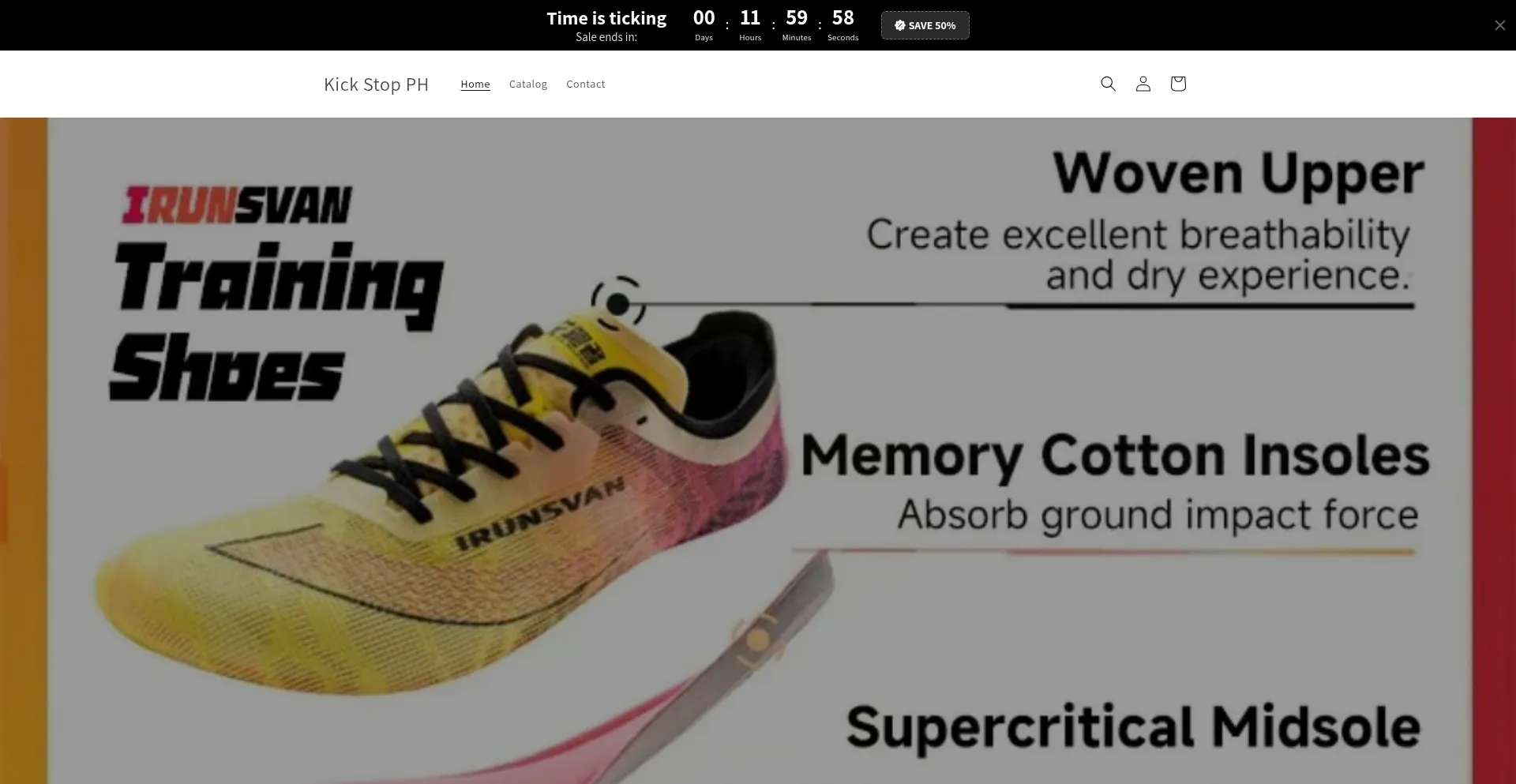Click the countdown Hours value 11
This screenshot has width=1516, height=784.
pyautogui.click(x=750, y=17)
